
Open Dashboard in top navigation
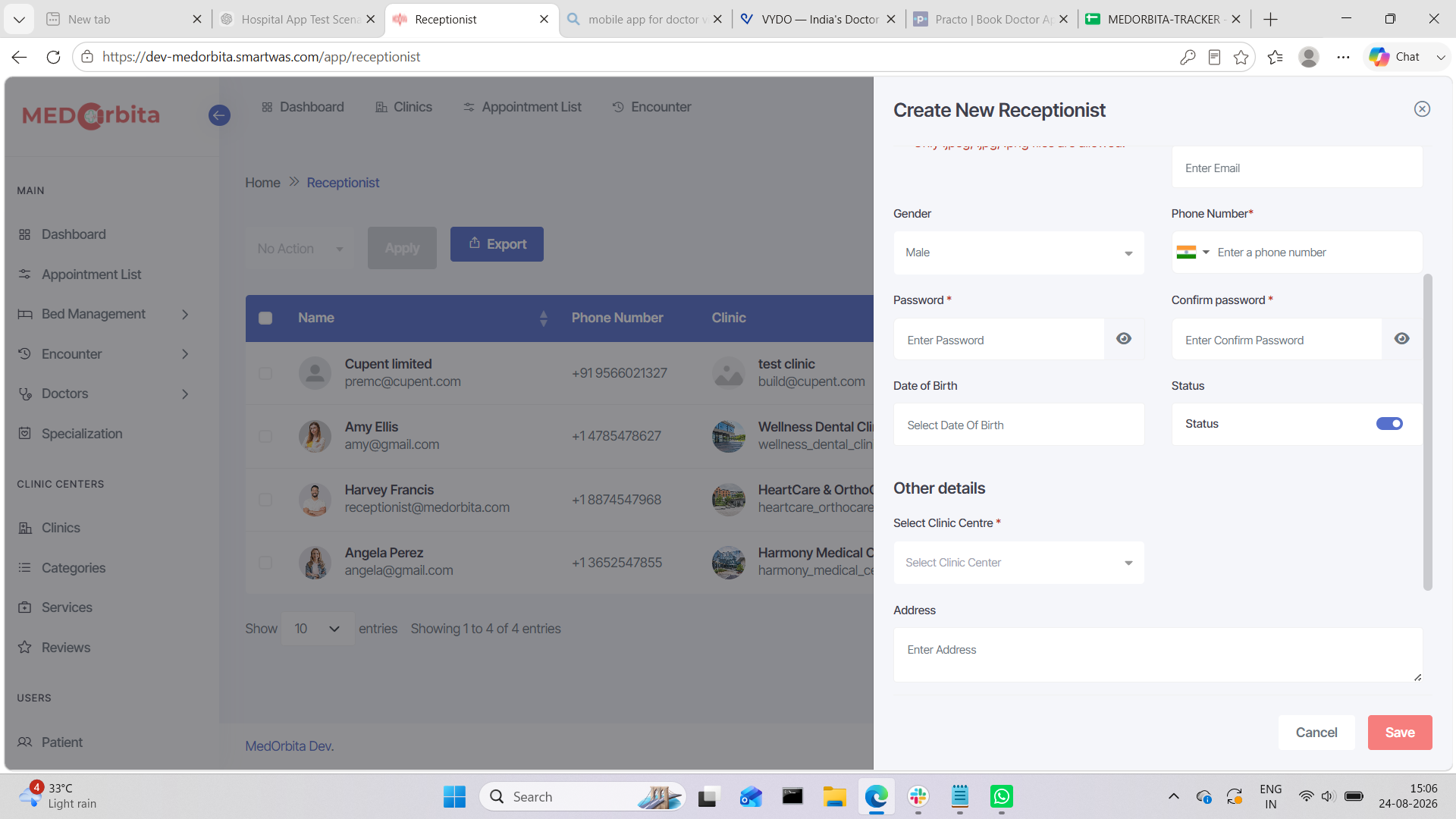303,107
